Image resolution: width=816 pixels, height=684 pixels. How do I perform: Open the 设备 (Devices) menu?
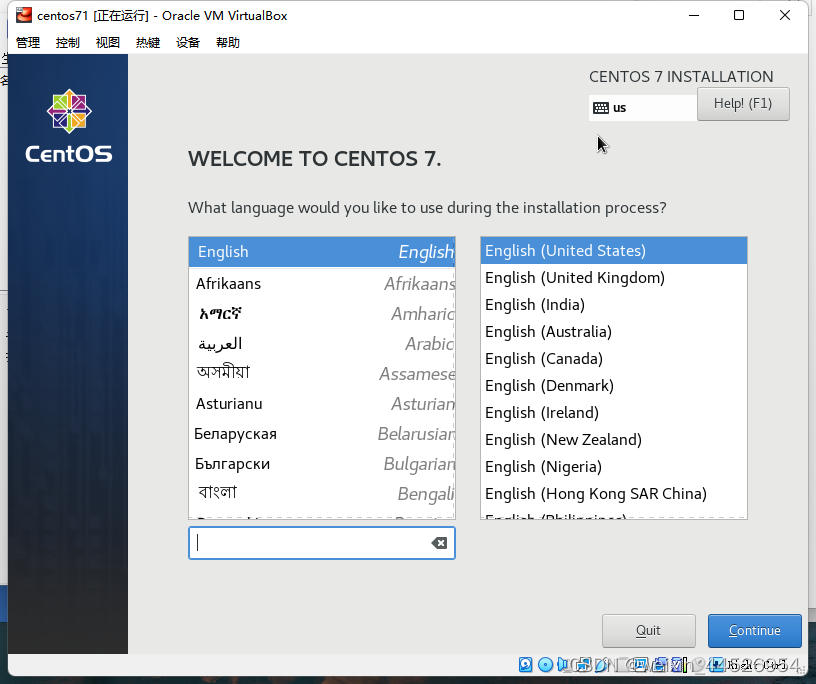[187, 42]
